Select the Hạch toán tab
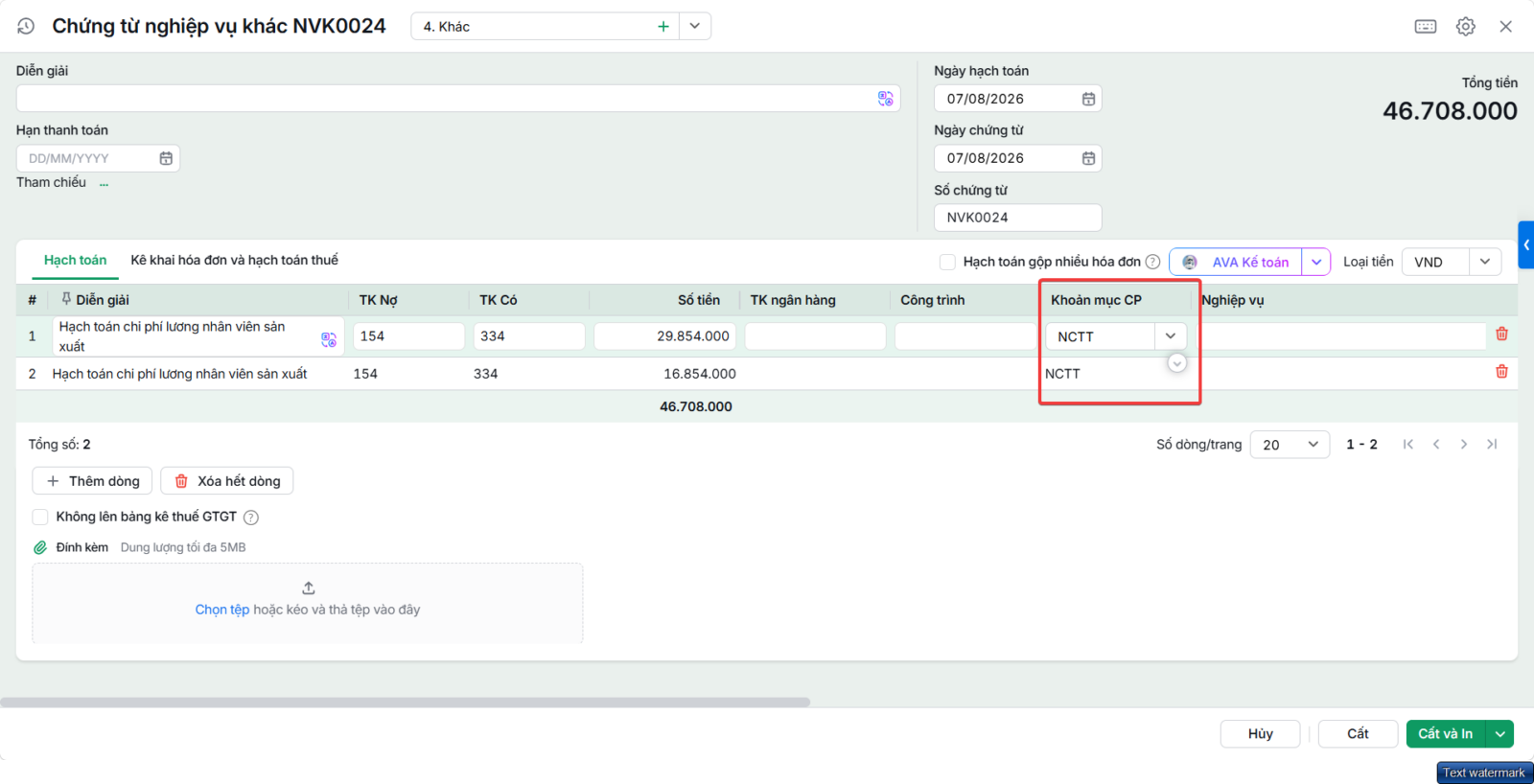Viewport: 1534px width, 784px height. (x=75, y=260)
